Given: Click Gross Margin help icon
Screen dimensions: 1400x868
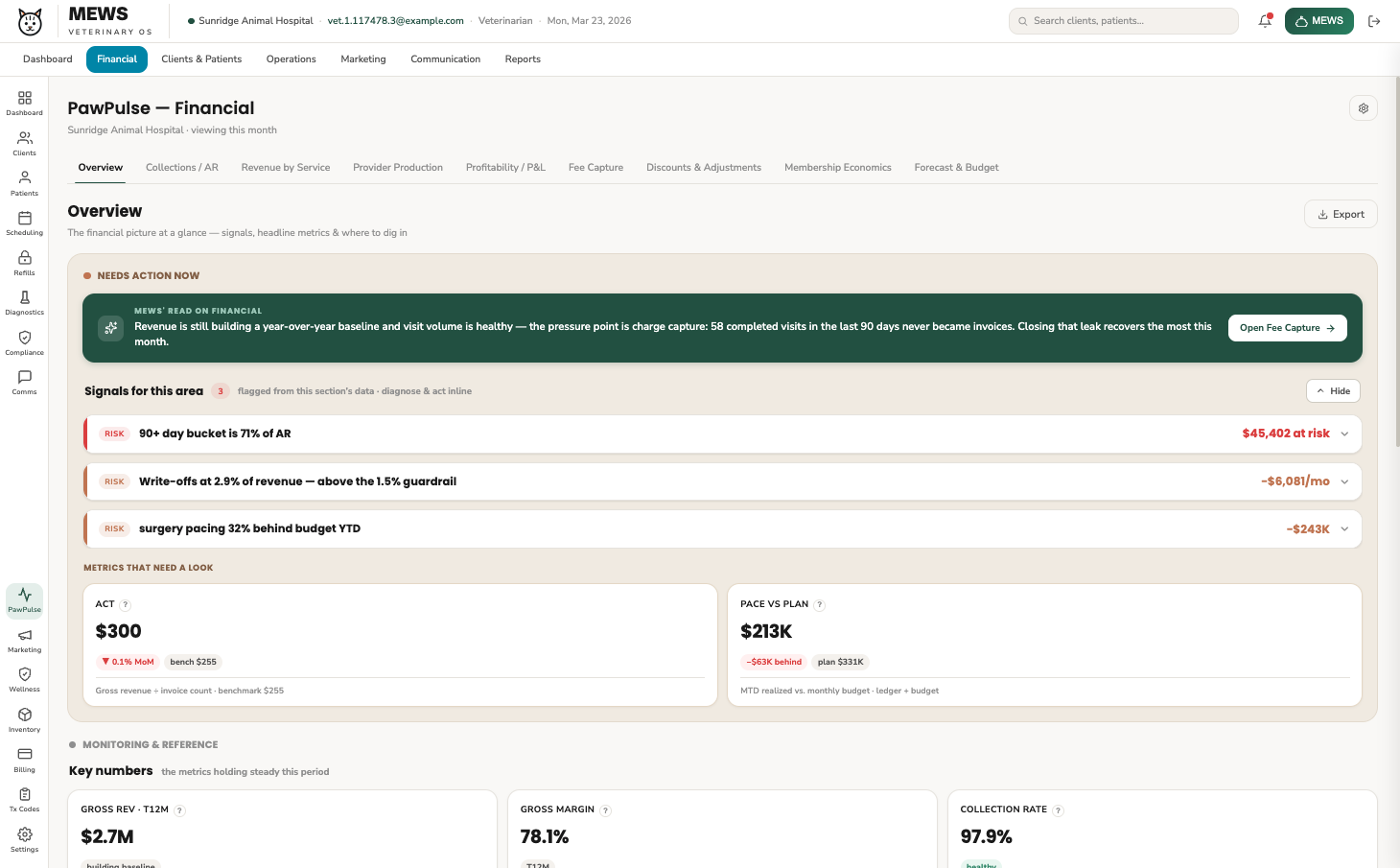Looking at the screenshot, I should pos(605,810).
